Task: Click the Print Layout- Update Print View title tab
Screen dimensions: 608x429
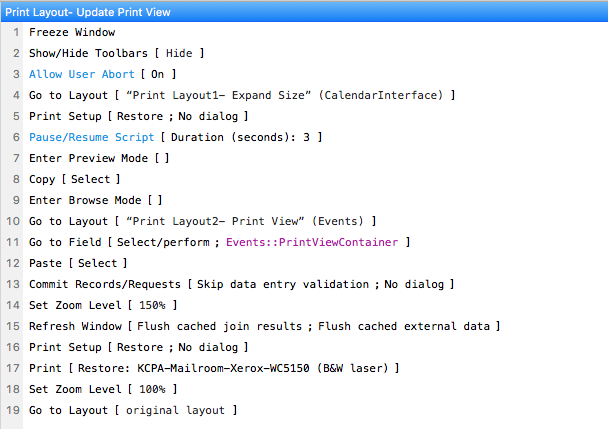Action: point(88,12)
